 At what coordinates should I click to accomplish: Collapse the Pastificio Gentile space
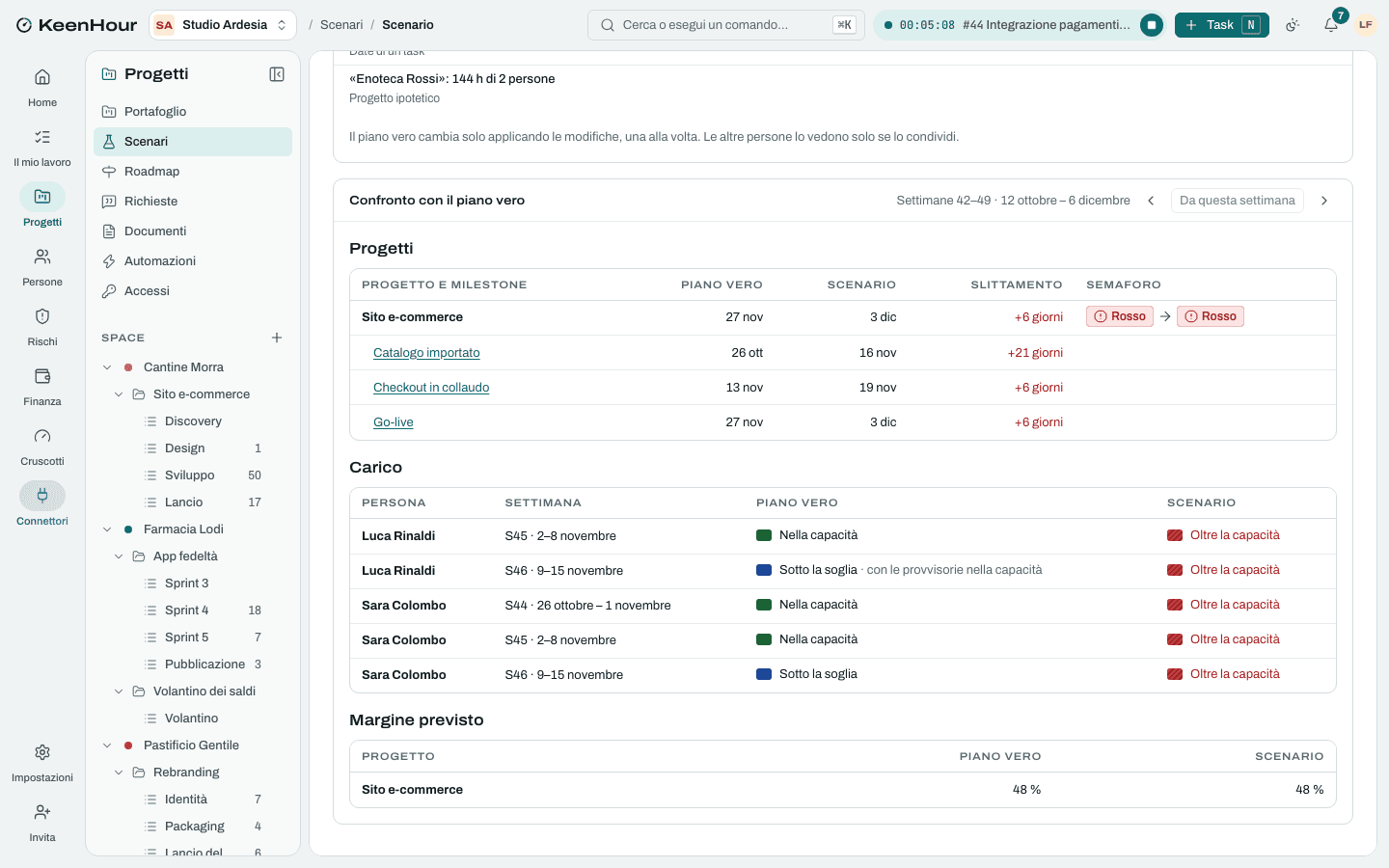click(x=107, y=746)
